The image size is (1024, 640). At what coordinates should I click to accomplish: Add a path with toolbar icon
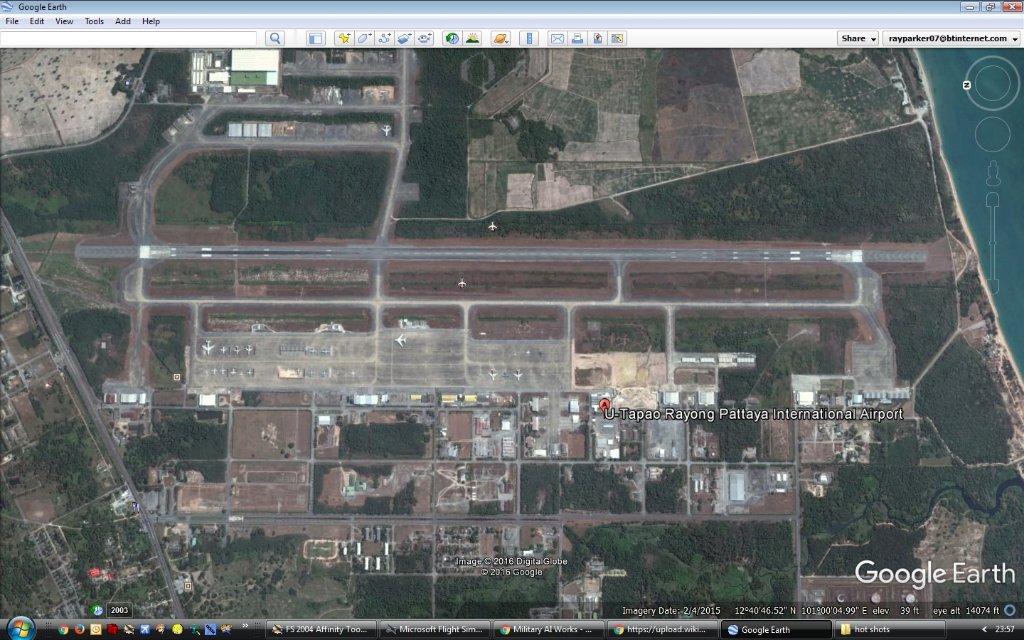point(384,38)
